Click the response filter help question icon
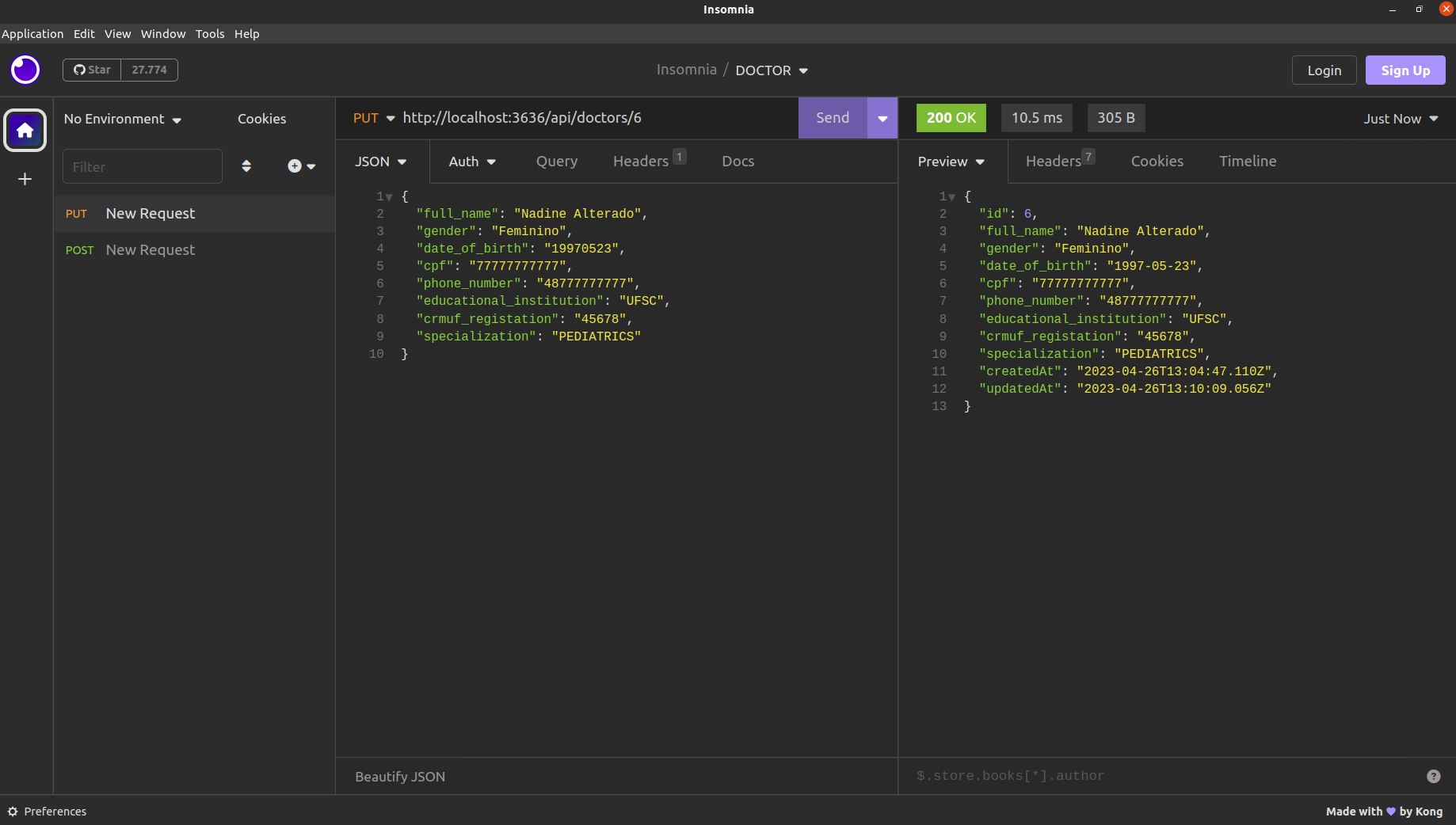The width and height of the screenshot is (1456, 825). (1433, 776)
